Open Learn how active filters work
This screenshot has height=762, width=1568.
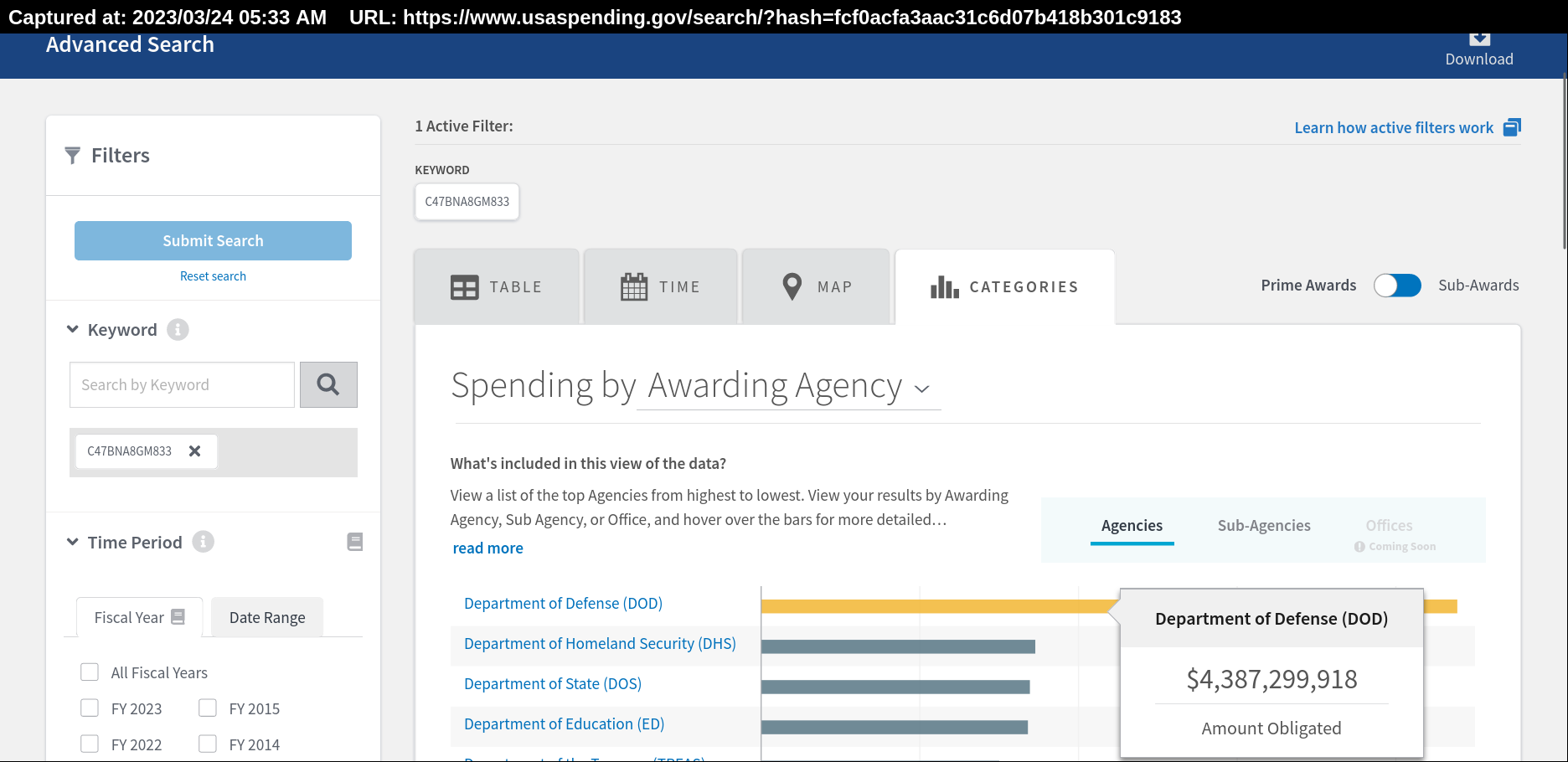click(1394, 128)
